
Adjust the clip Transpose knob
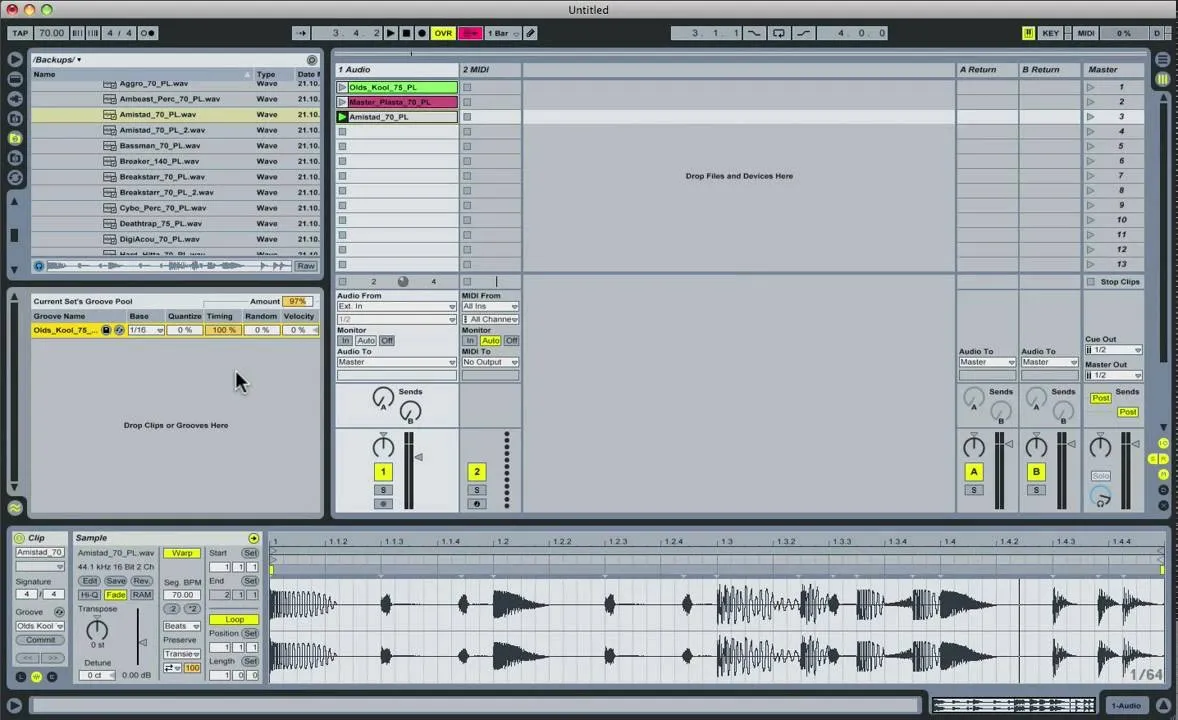(x=97, y=628)
